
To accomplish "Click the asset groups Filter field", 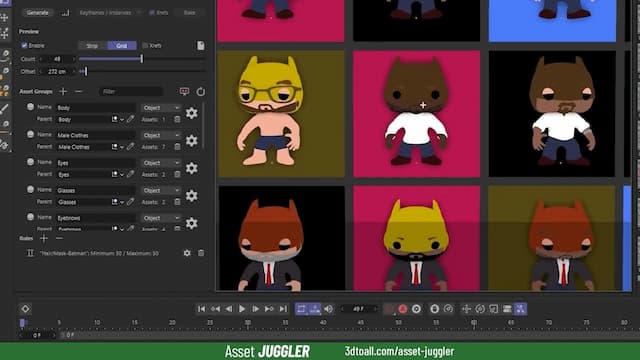I will pos(131,91).
